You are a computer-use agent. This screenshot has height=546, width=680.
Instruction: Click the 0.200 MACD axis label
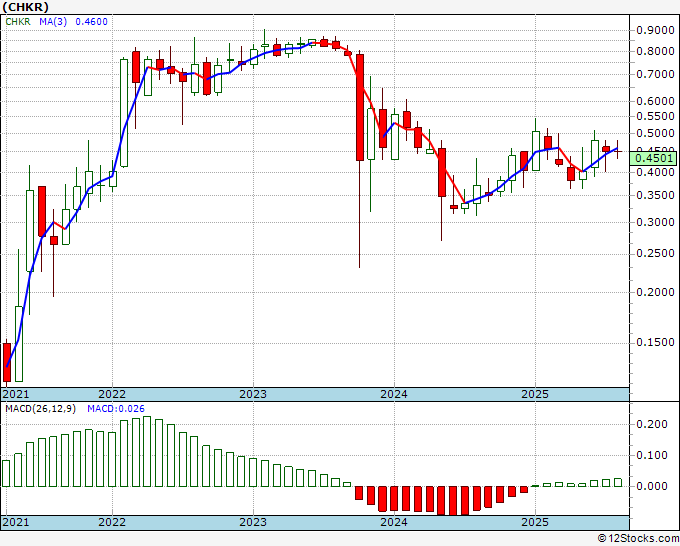click(652, 425)
